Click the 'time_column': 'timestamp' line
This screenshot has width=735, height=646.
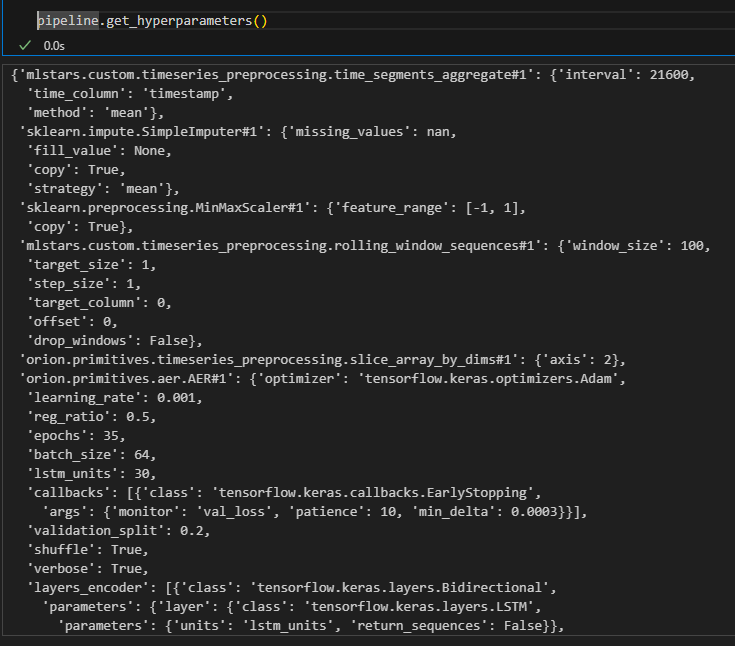click(x=130, y=94)
